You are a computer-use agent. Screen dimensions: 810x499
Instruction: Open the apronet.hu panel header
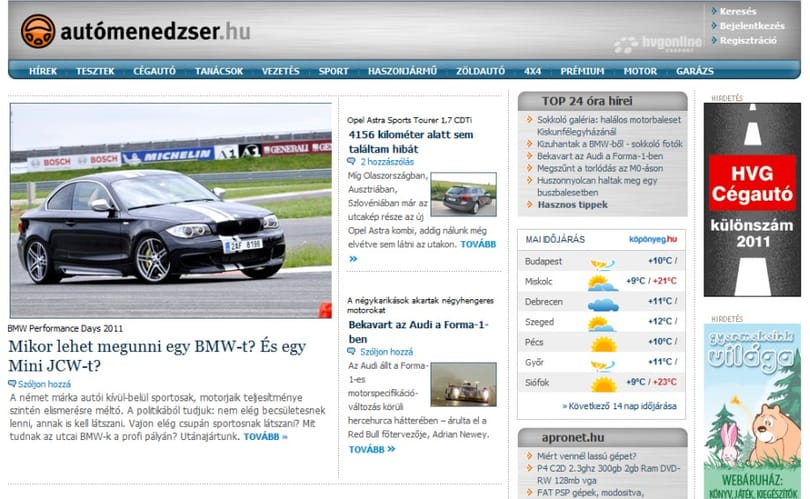pos(573,438)
